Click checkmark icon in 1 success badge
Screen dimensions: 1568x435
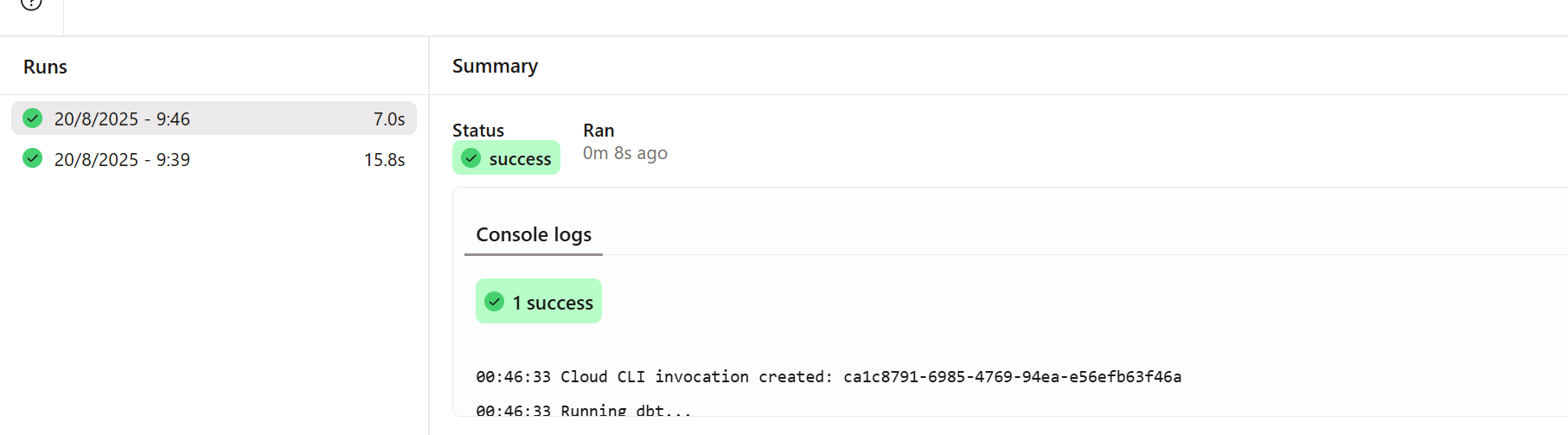(495, 302)
